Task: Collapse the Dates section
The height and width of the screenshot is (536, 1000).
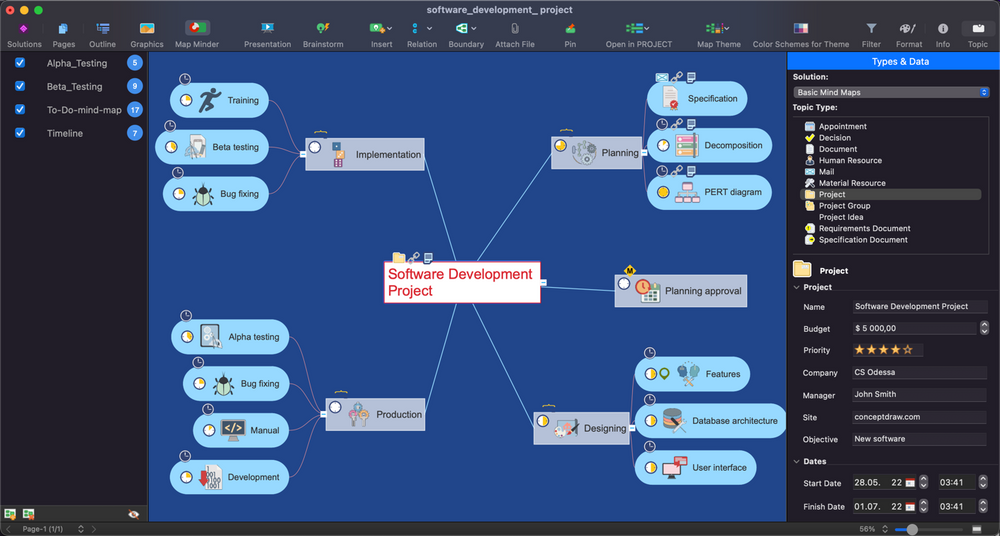Action: point(797,461)
